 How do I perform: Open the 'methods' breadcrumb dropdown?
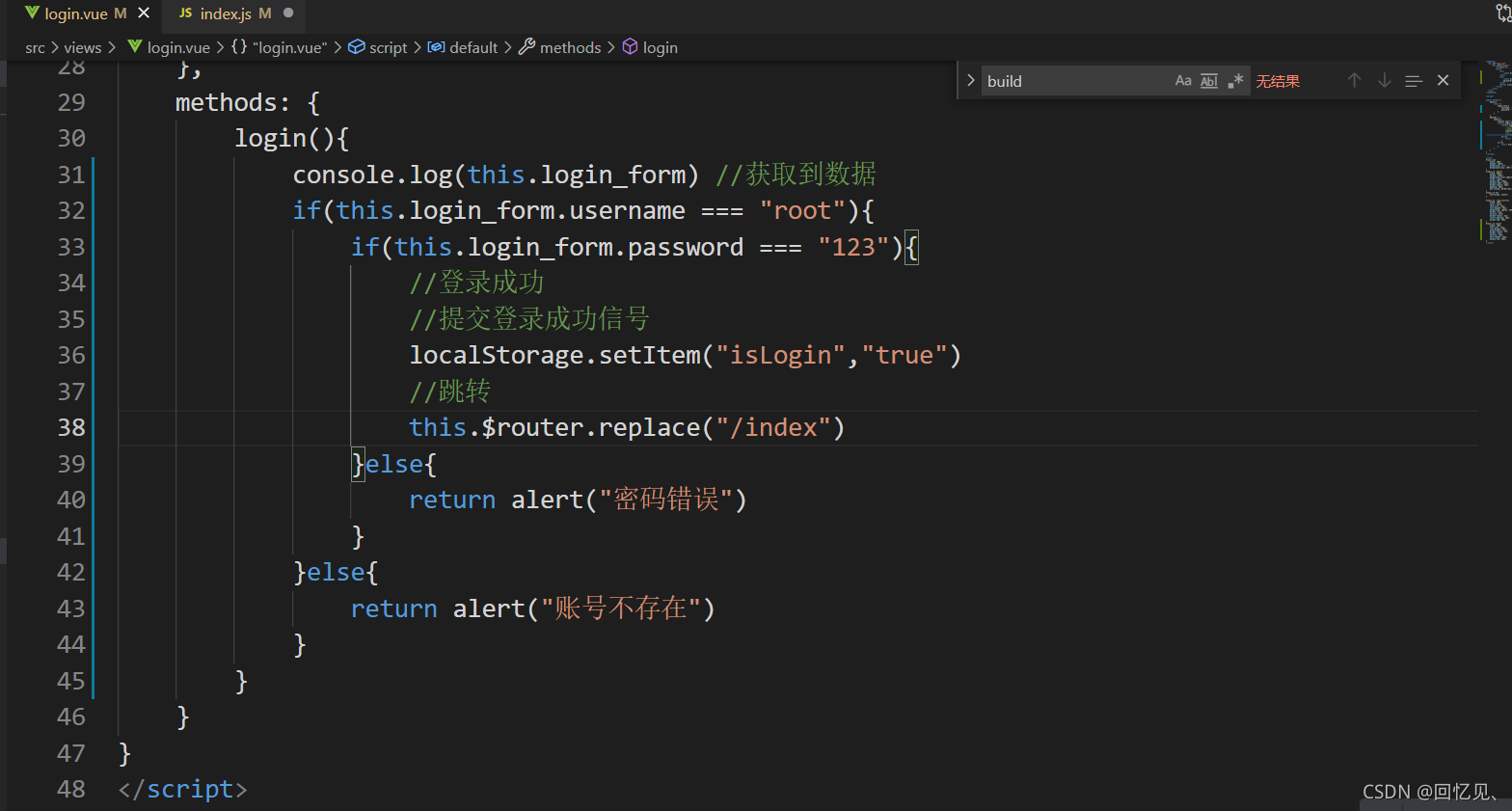pos(560,47)
